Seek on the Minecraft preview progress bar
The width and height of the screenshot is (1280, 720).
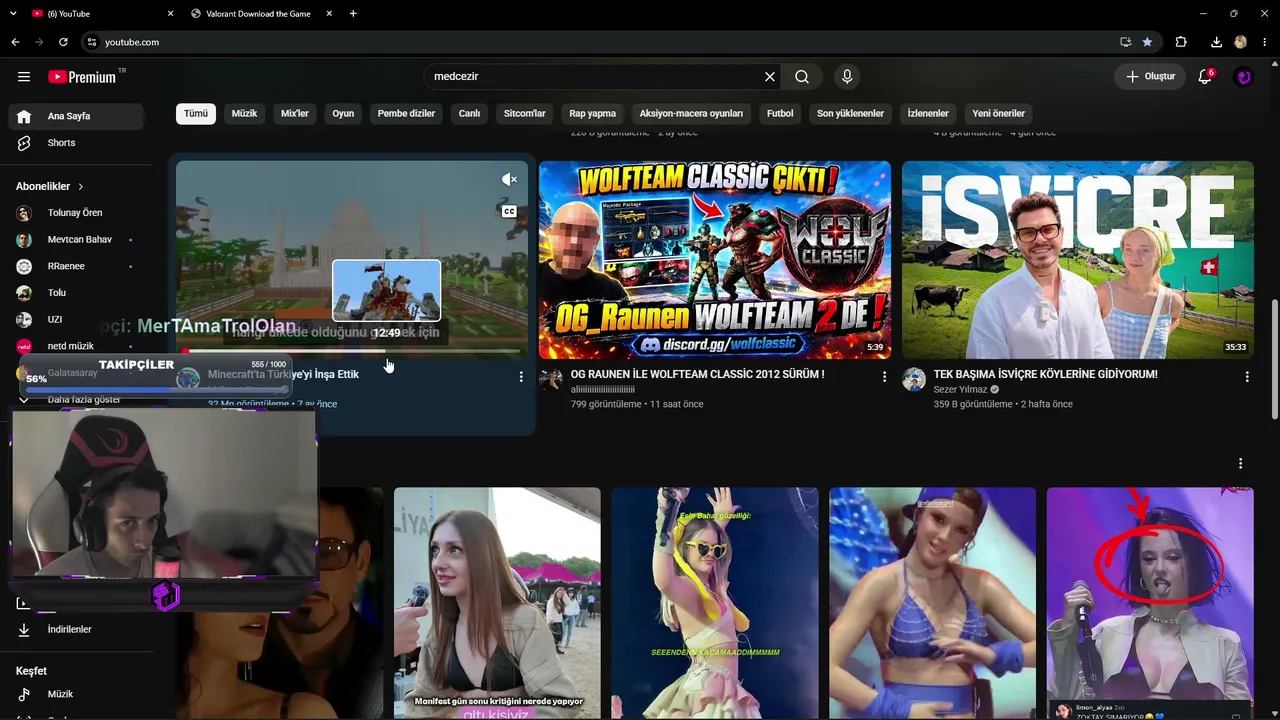pyautogui.click(x=352, y=351)
